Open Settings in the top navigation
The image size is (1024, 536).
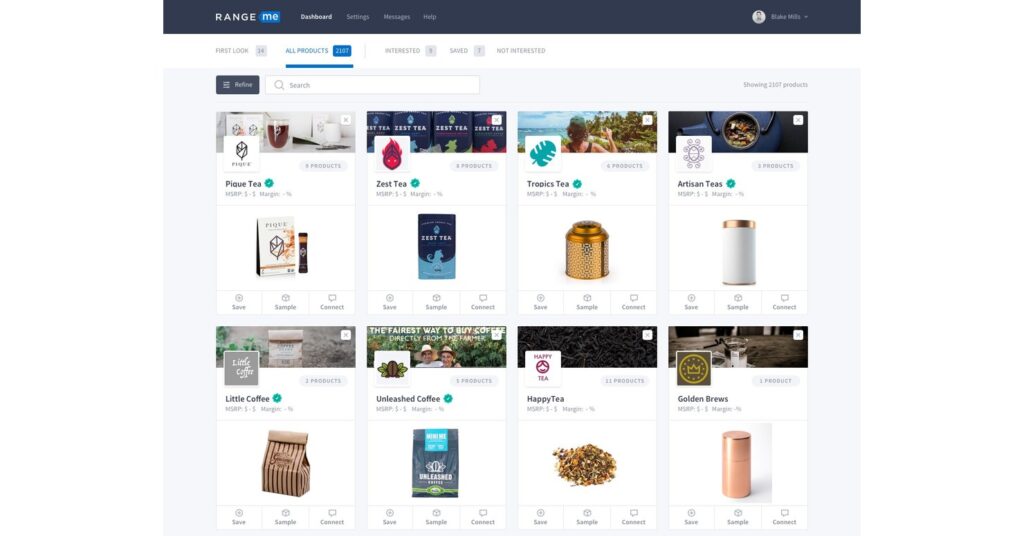coord(358,17)
